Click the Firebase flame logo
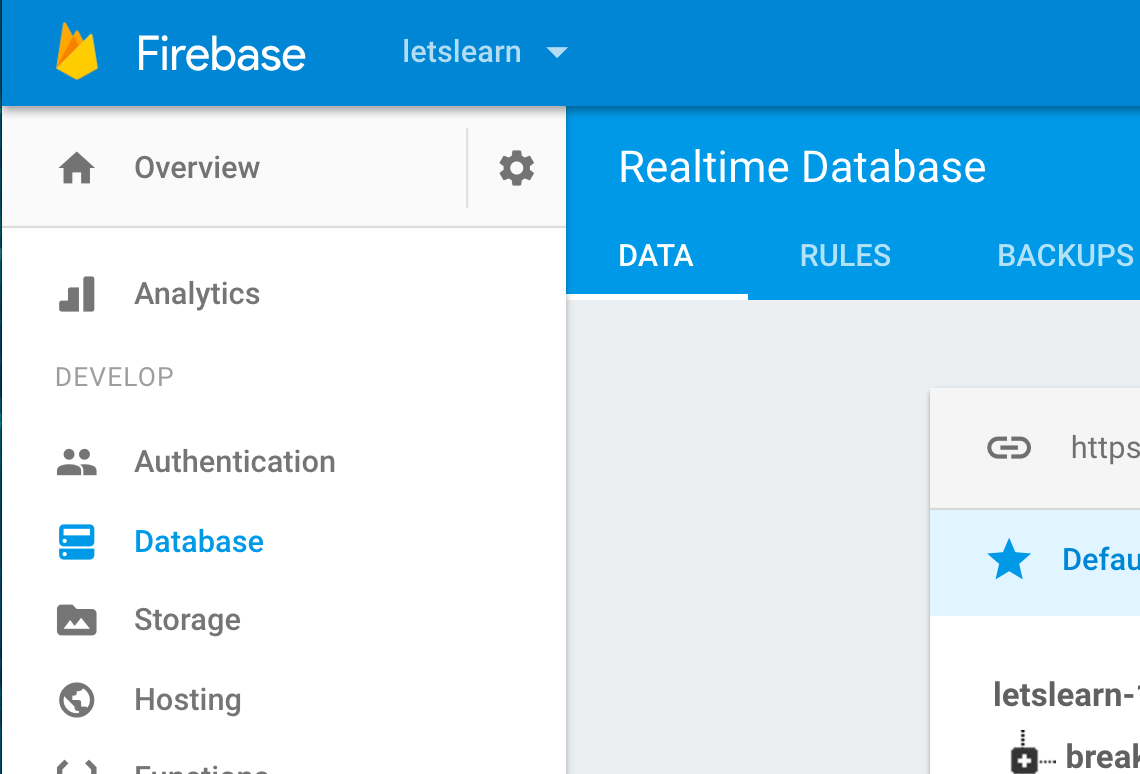Image resolution: width=1140 pixels, height=774 pixels. (x=77, y=51)
